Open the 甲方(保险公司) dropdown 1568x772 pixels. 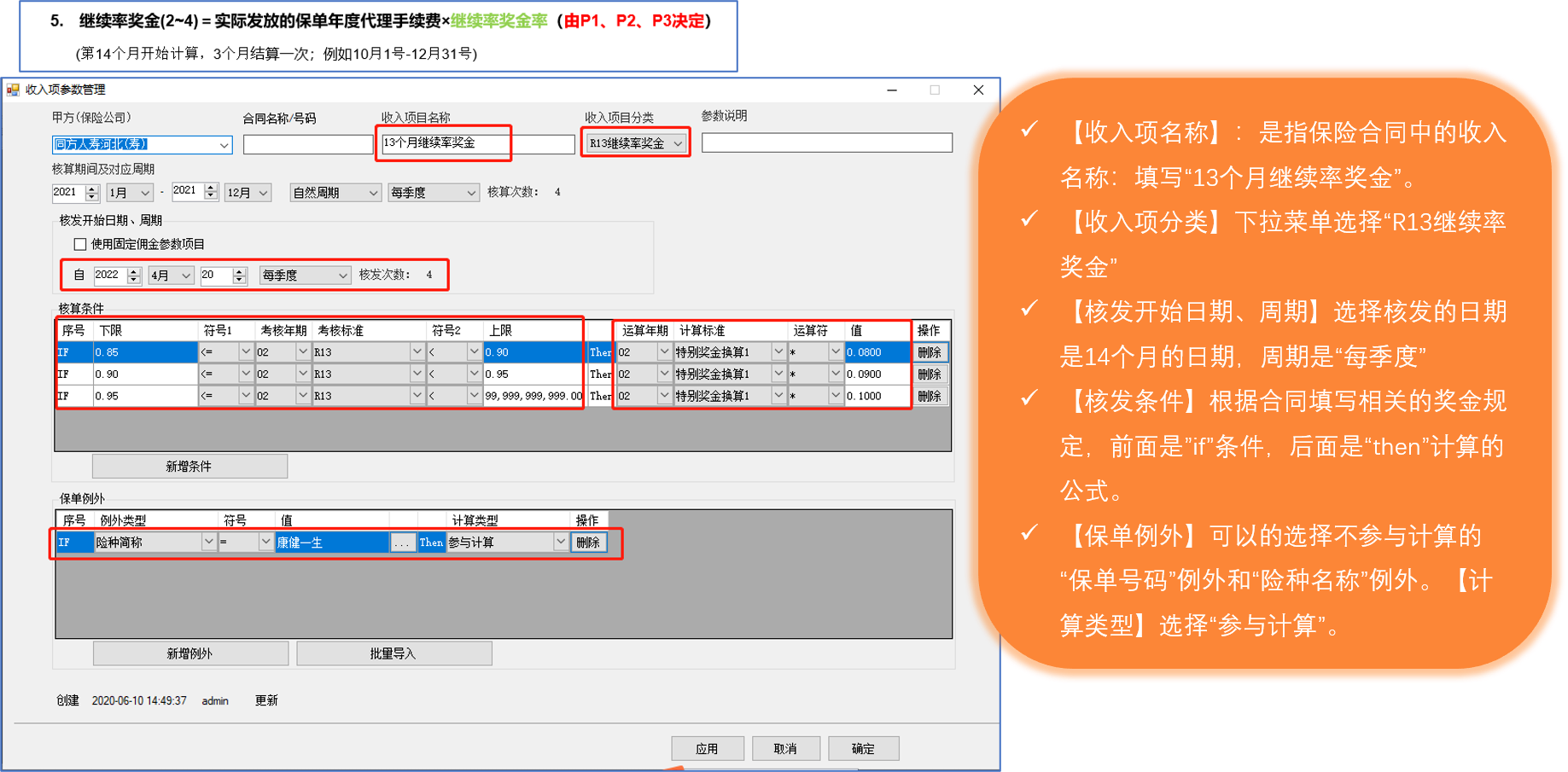coord(224,145)
